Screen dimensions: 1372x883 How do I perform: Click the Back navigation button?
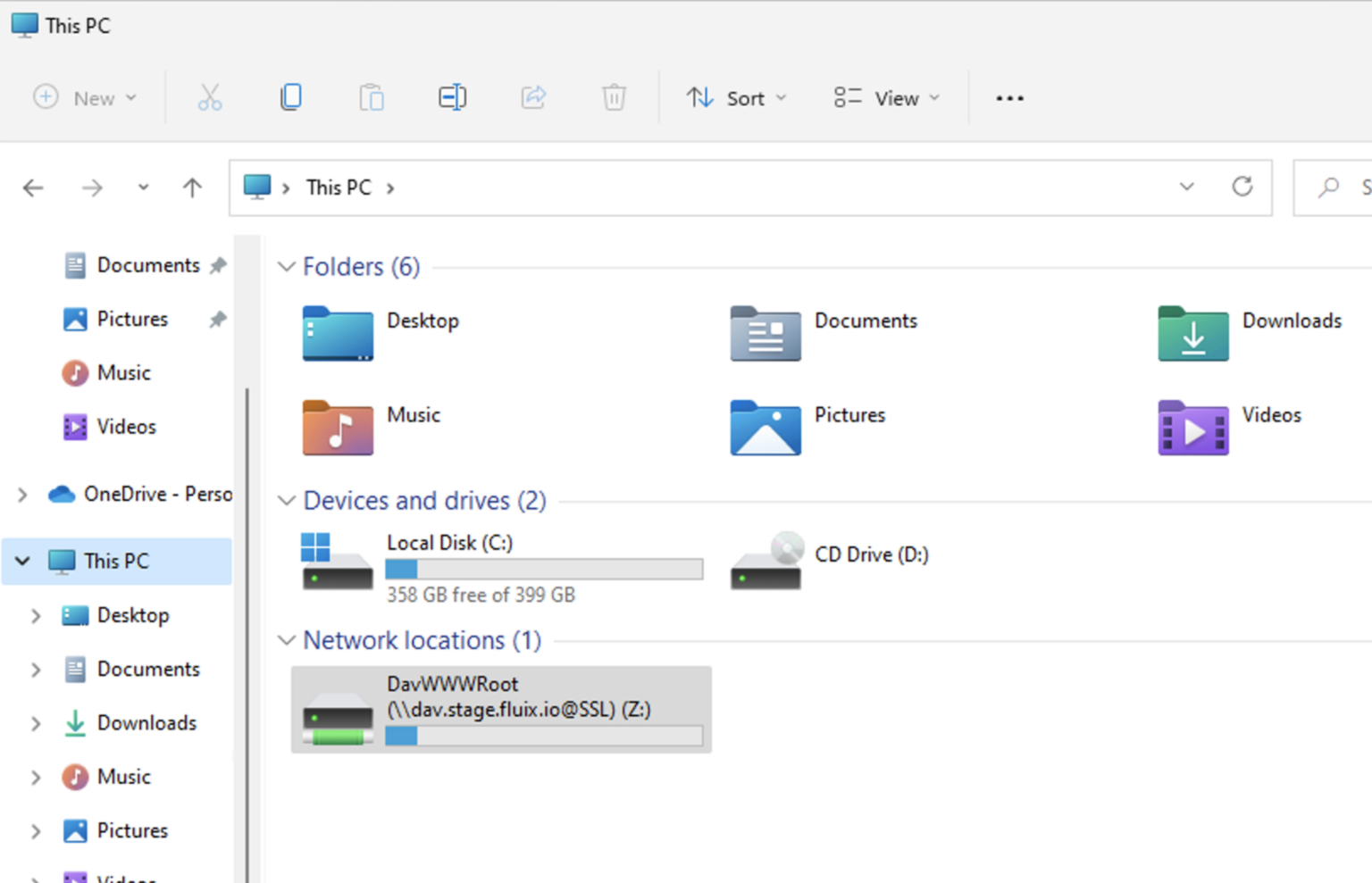pyautogui.click(x=33, y=187)
